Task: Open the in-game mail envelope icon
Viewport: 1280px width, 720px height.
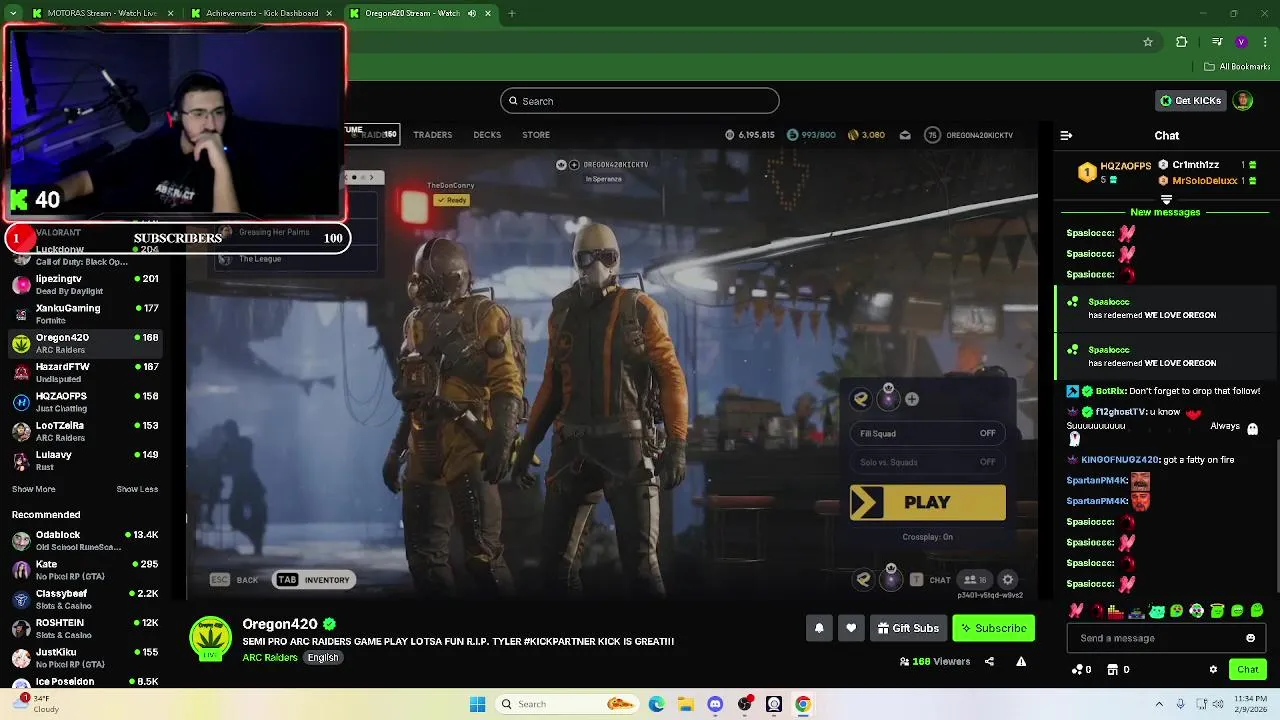Action: pos(905,135)
